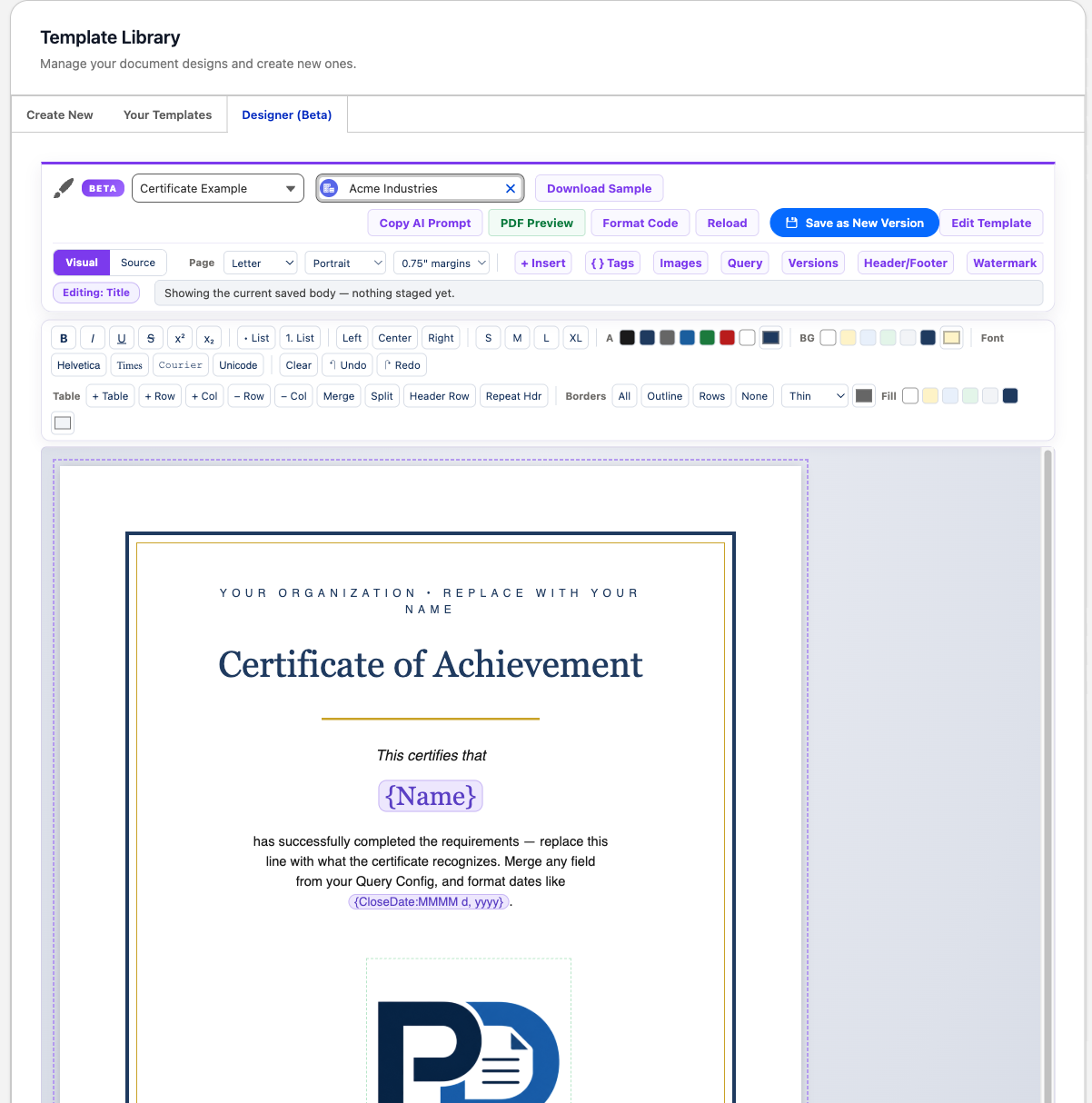Open the Create New tab

click(60, 114)
